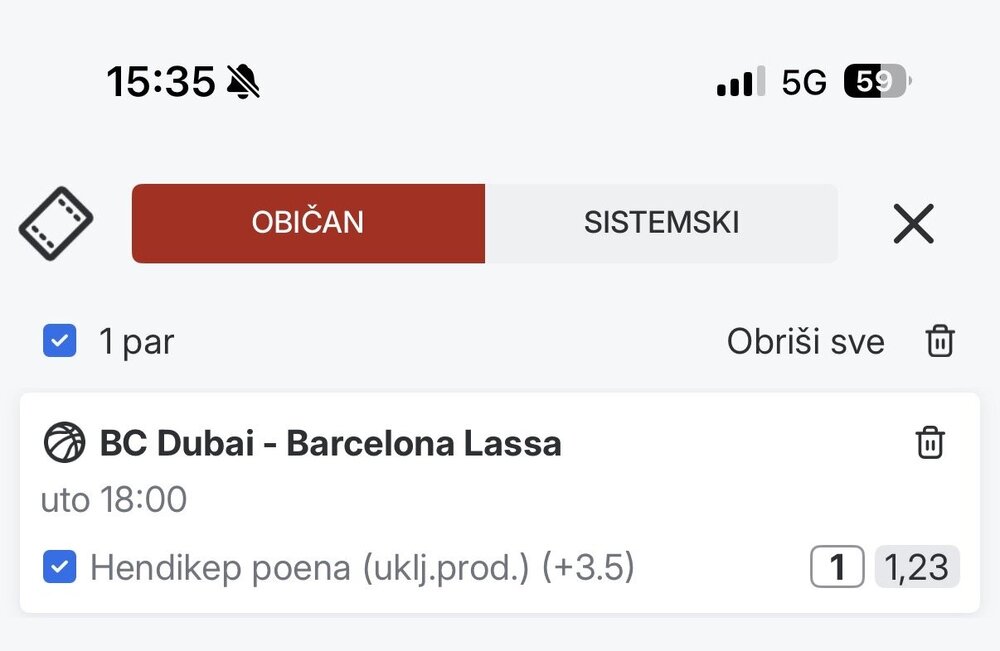
Task: Remove BC Dubai match with trash icon
Action: [930, 443]
